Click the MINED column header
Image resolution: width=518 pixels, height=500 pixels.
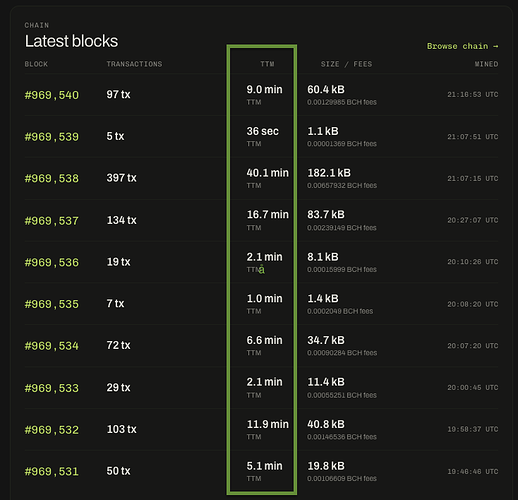(486, 64)
